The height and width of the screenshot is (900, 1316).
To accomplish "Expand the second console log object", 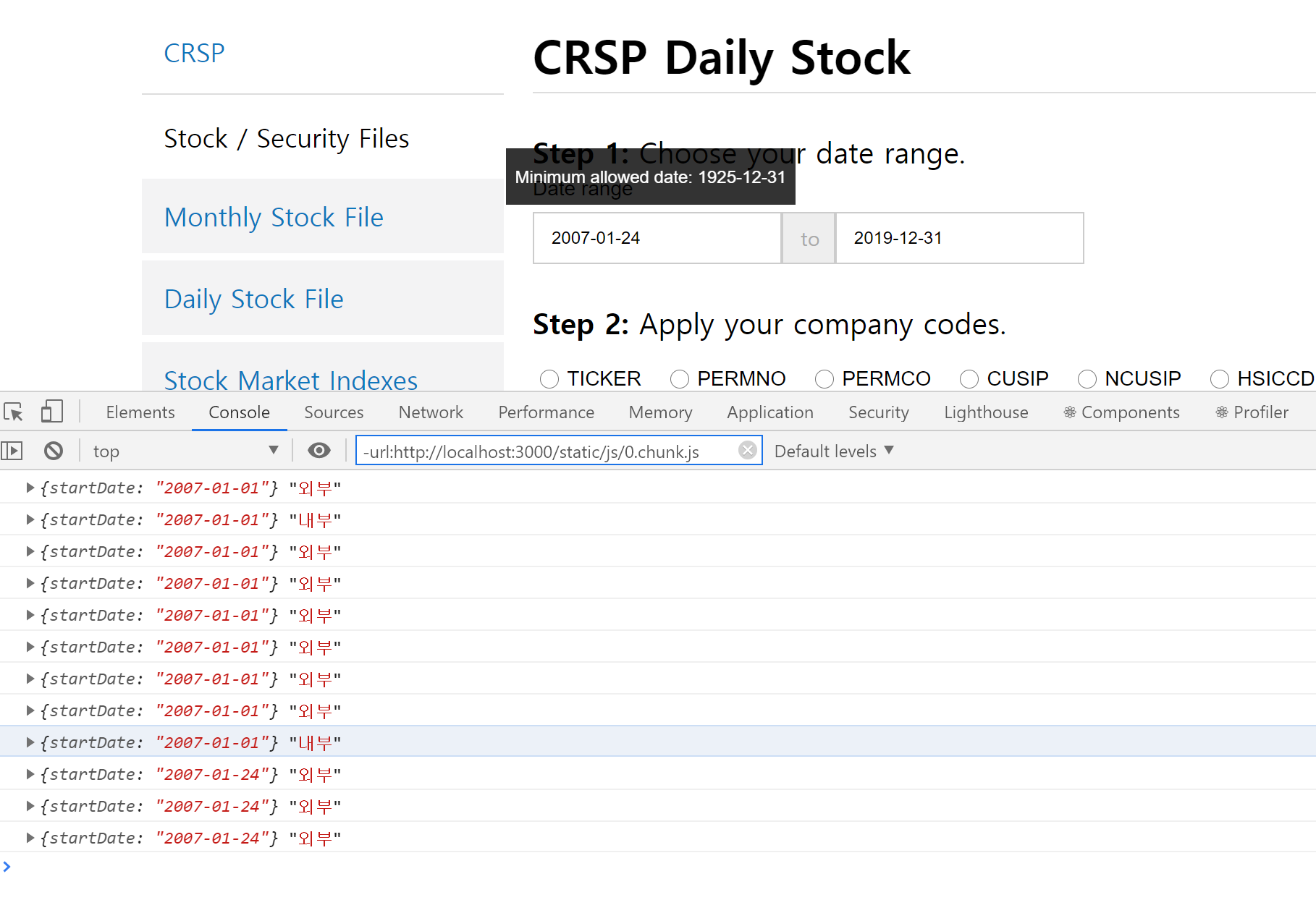I will (30, 519).
